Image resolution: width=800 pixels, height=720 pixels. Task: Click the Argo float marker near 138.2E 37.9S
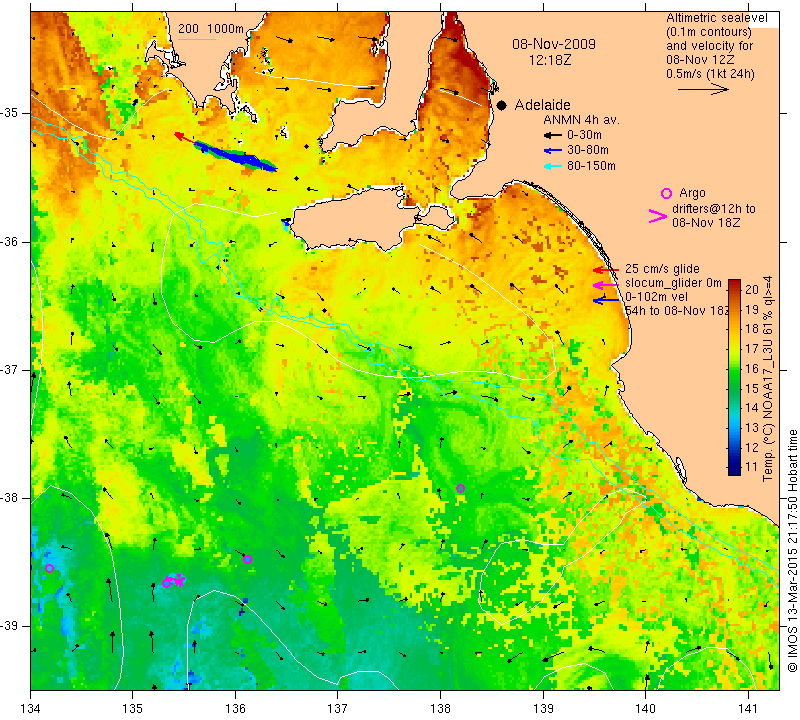click(460, 488)
